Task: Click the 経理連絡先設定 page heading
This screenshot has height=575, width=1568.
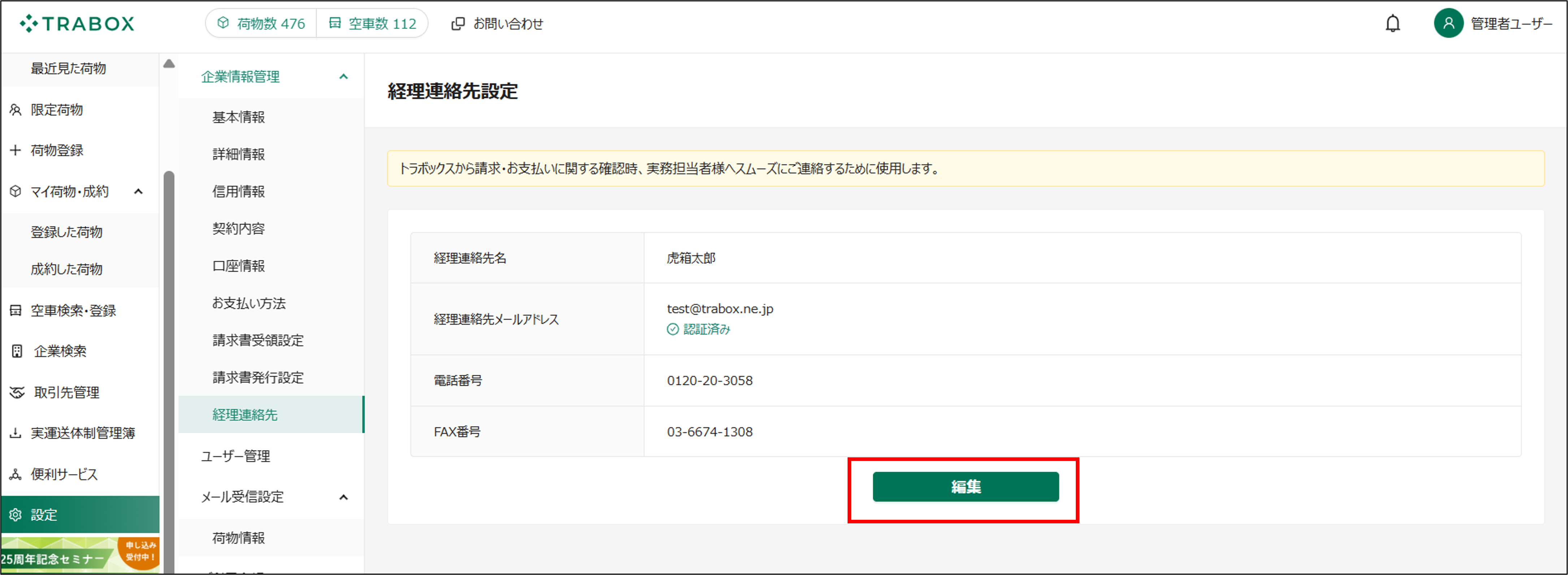Action: pos(452,91)
